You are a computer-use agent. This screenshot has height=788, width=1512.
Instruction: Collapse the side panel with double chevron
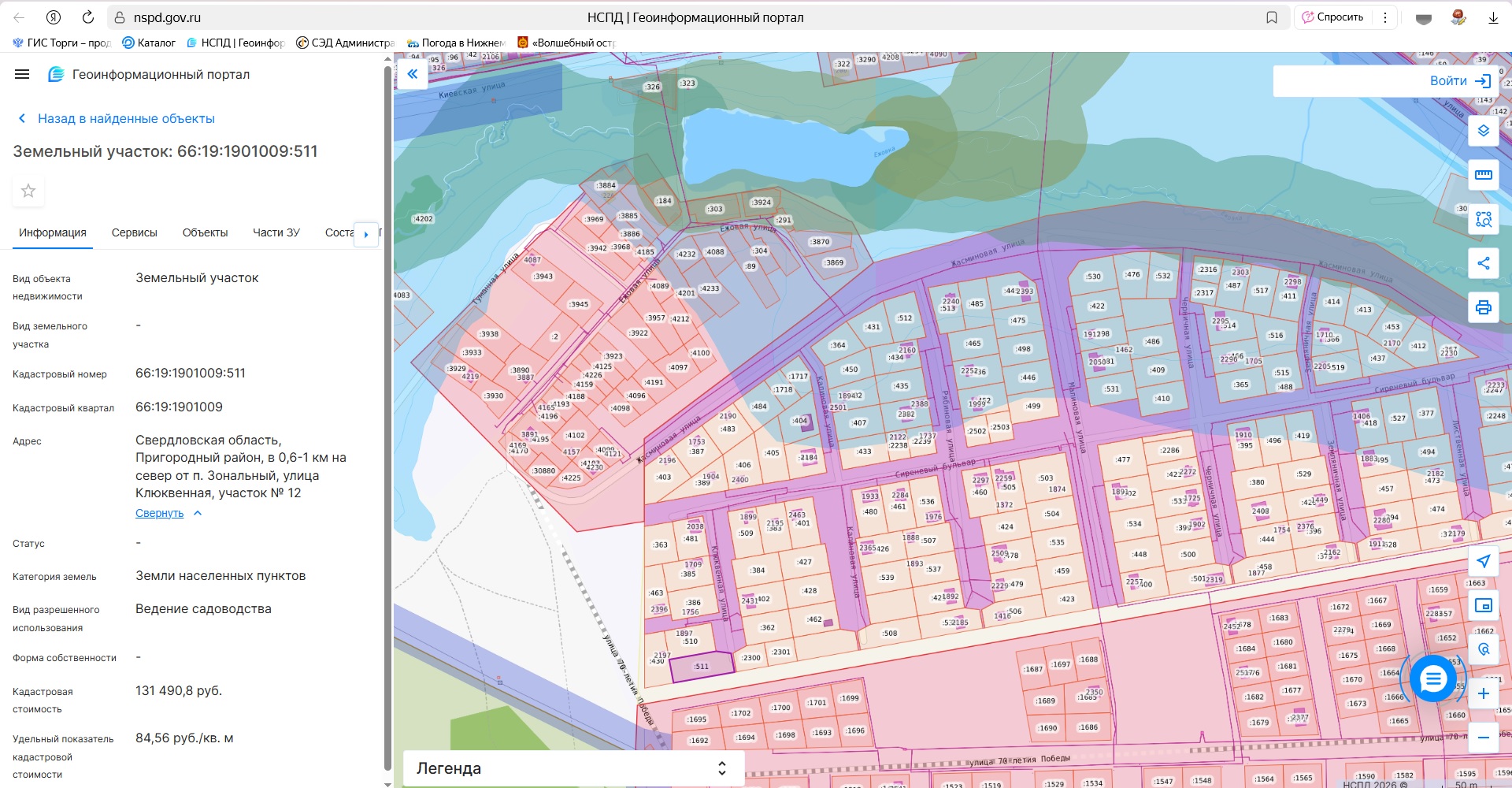412,74
